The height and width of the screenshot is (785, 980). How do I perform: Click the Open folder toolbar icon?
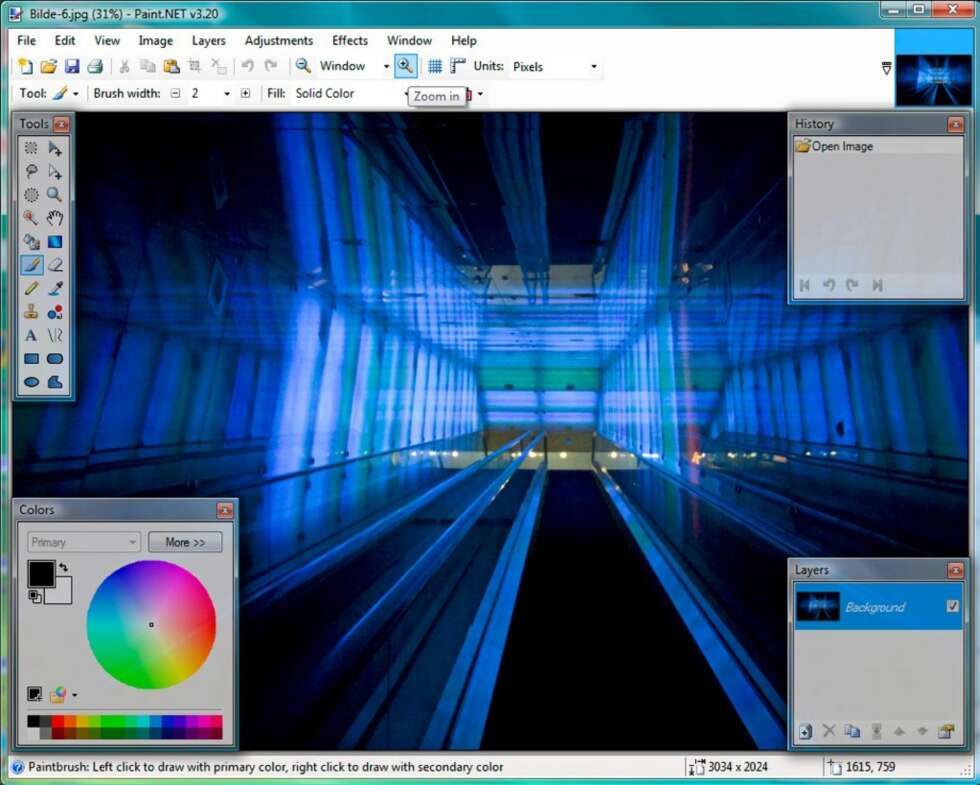(x=49, y=66)
